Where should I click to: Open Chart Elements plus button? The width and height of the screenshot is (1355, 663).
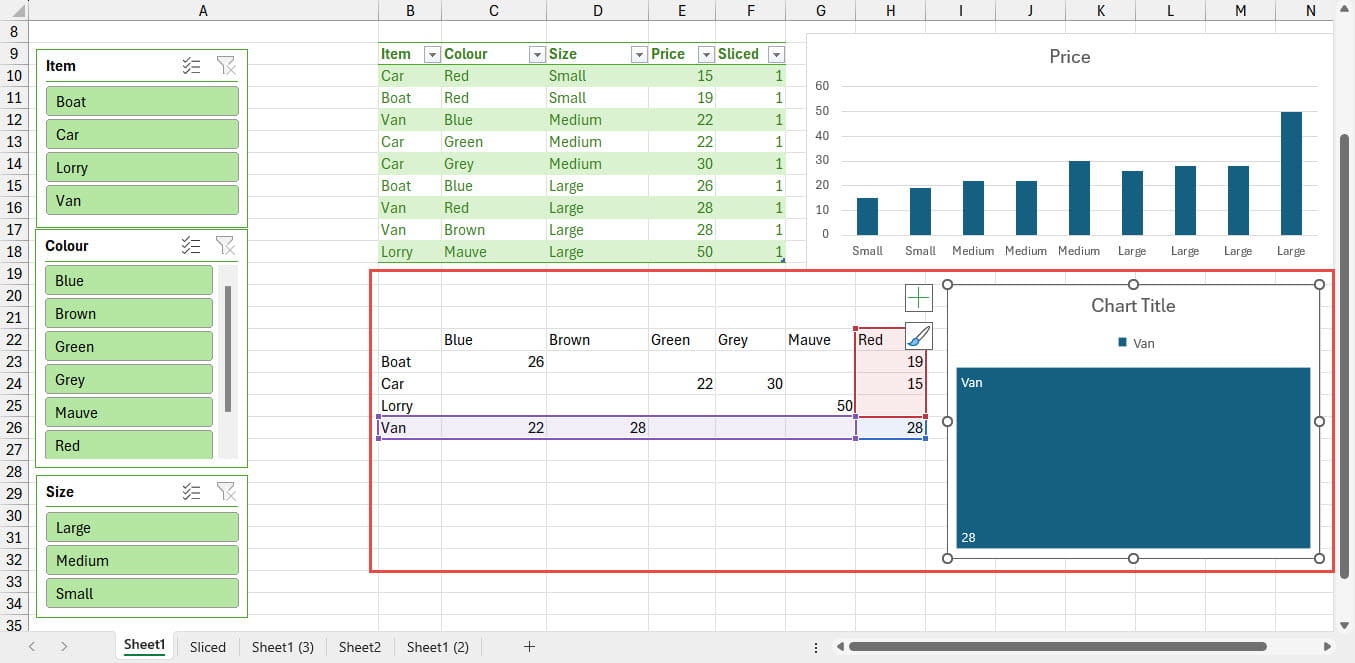pyautogui.click(x=918, y=298)
